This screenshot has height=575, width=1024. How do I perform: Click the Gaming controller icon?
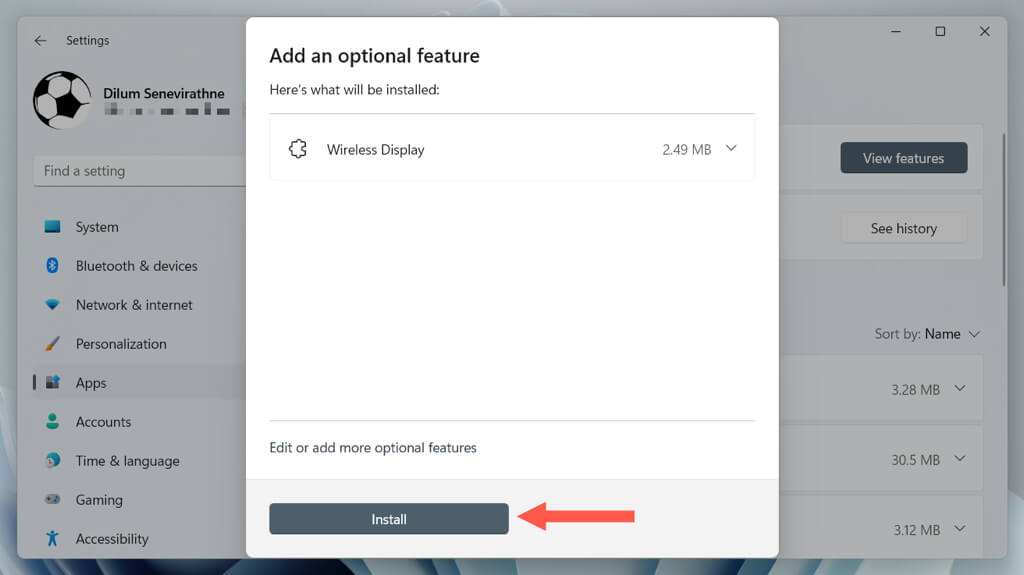click(x=53, y=500)
